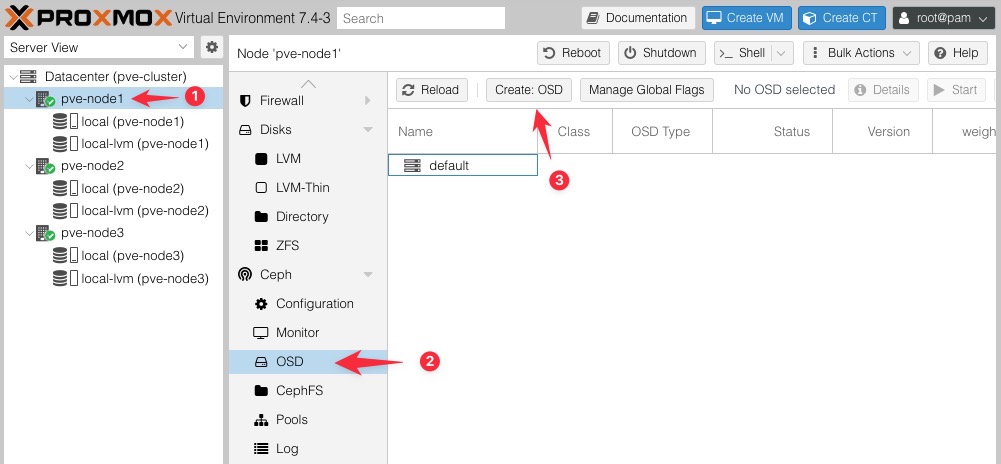Go to the CephFS page
The width and height of the screenshot is (1001, 464).
(x=308, y=391)
